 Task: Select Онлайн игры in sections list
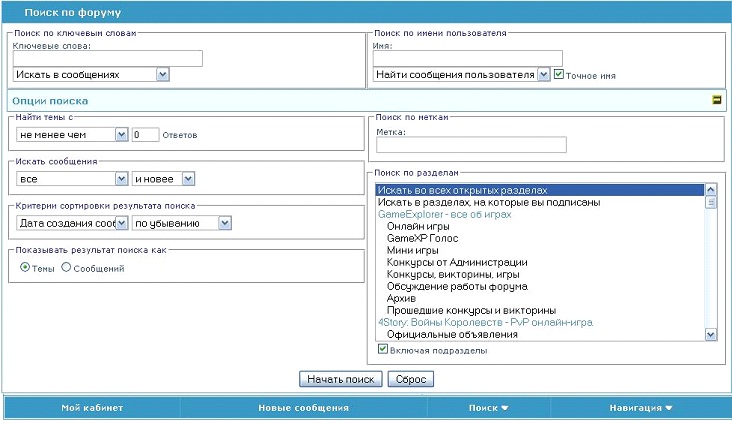(x=413, y=227)
